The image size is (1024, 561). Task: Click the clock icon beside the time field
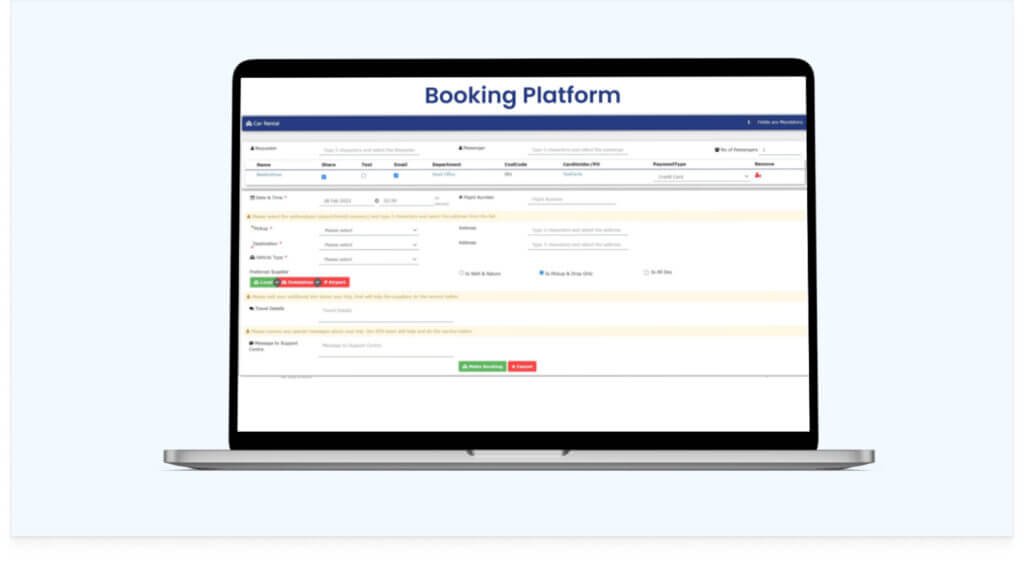376,200
